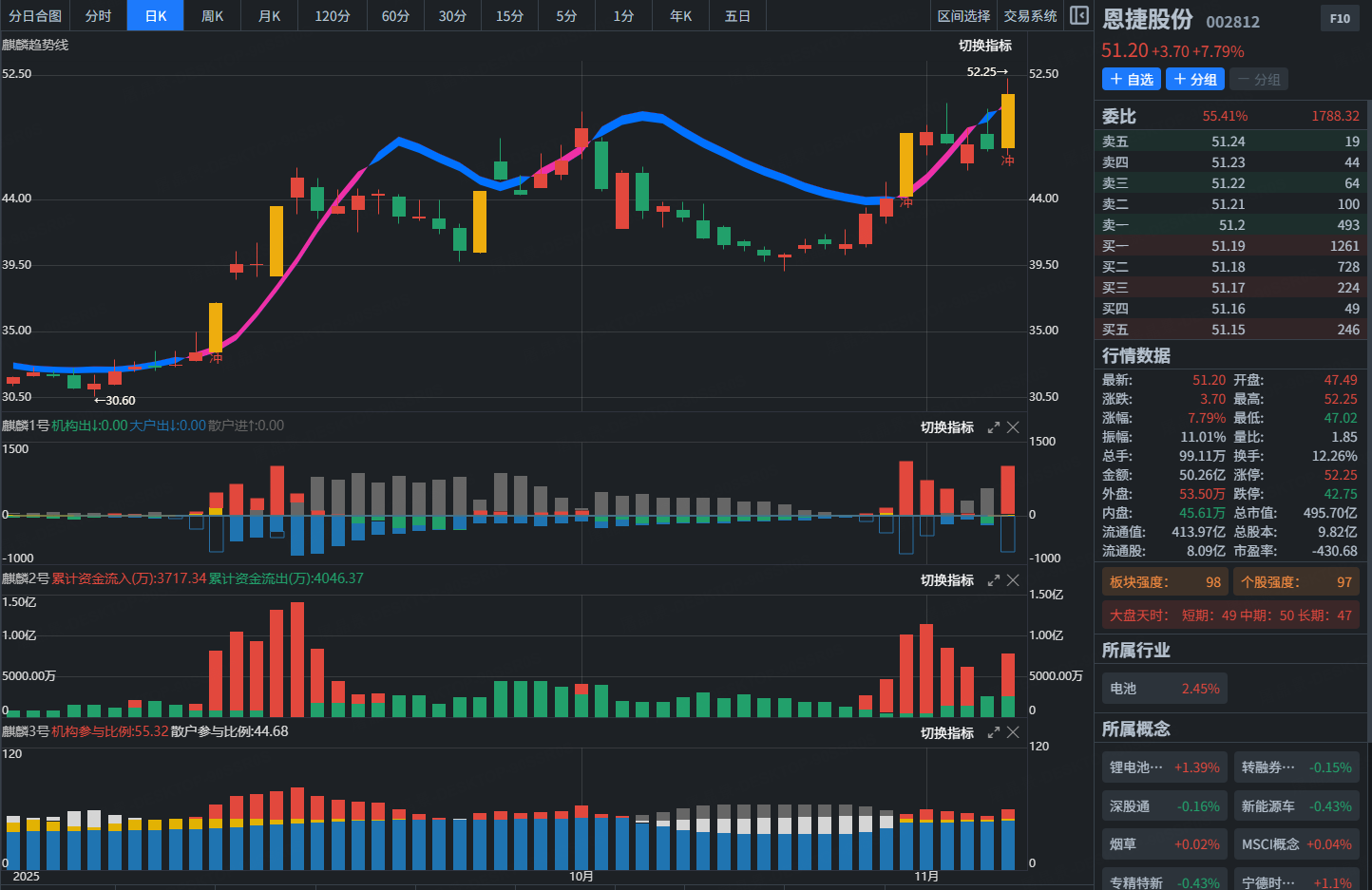Close the 麒麟3号 indicator panel
The image size is (1372, 890).
click(x=1013, y=733)
